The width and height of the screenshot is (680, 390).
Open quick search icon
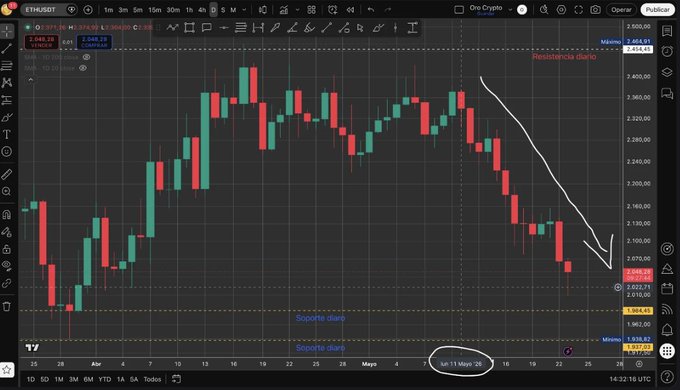point(544,10)
